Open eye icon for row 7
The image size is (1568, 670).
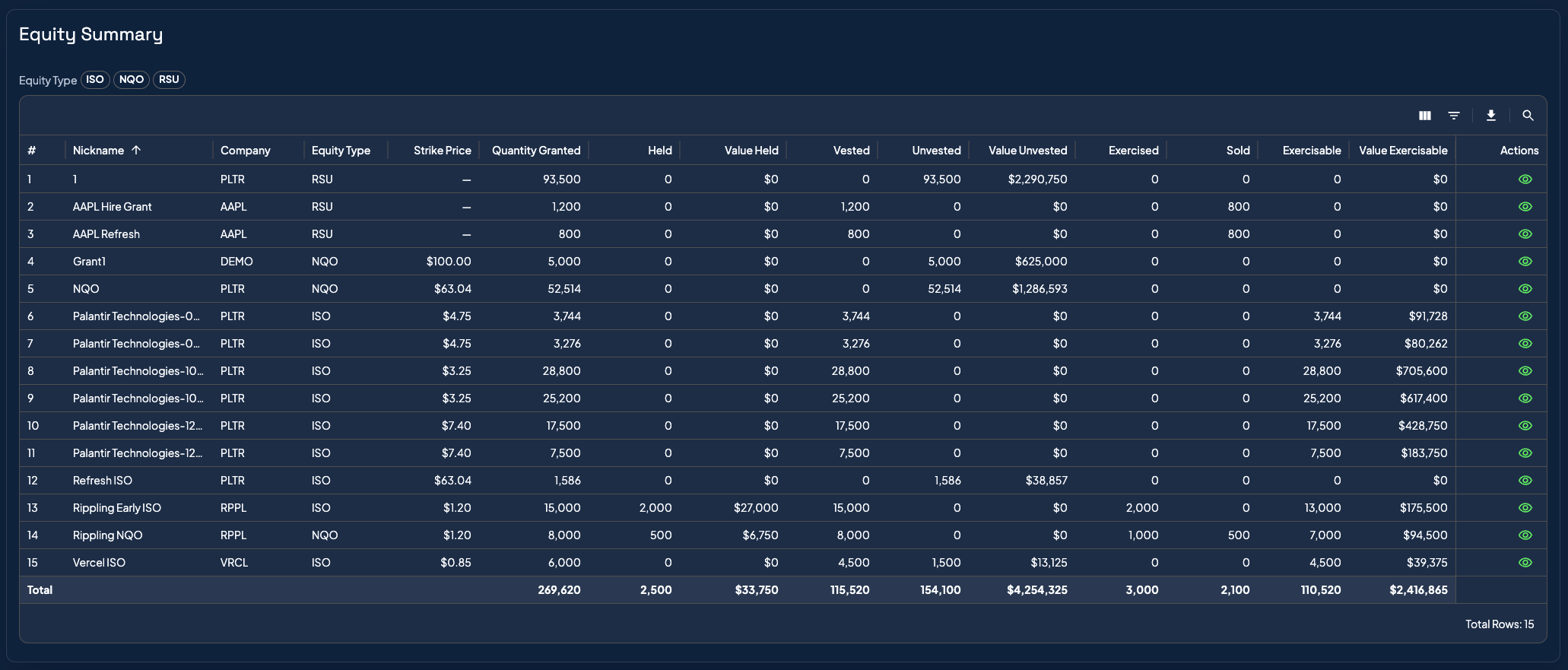pyautogui.click(x=1525, y=344)
